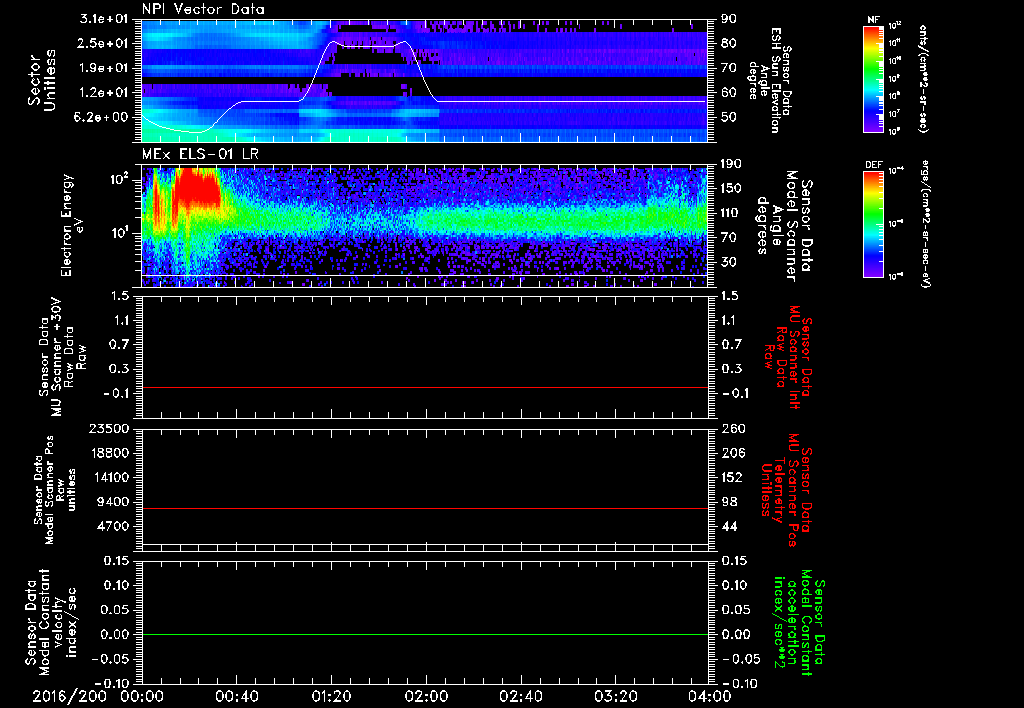Viewport: 1024px width, 708px height.
Task: Click the red MU Scanner Inh Raw Data label
Action: click(787, 357)
